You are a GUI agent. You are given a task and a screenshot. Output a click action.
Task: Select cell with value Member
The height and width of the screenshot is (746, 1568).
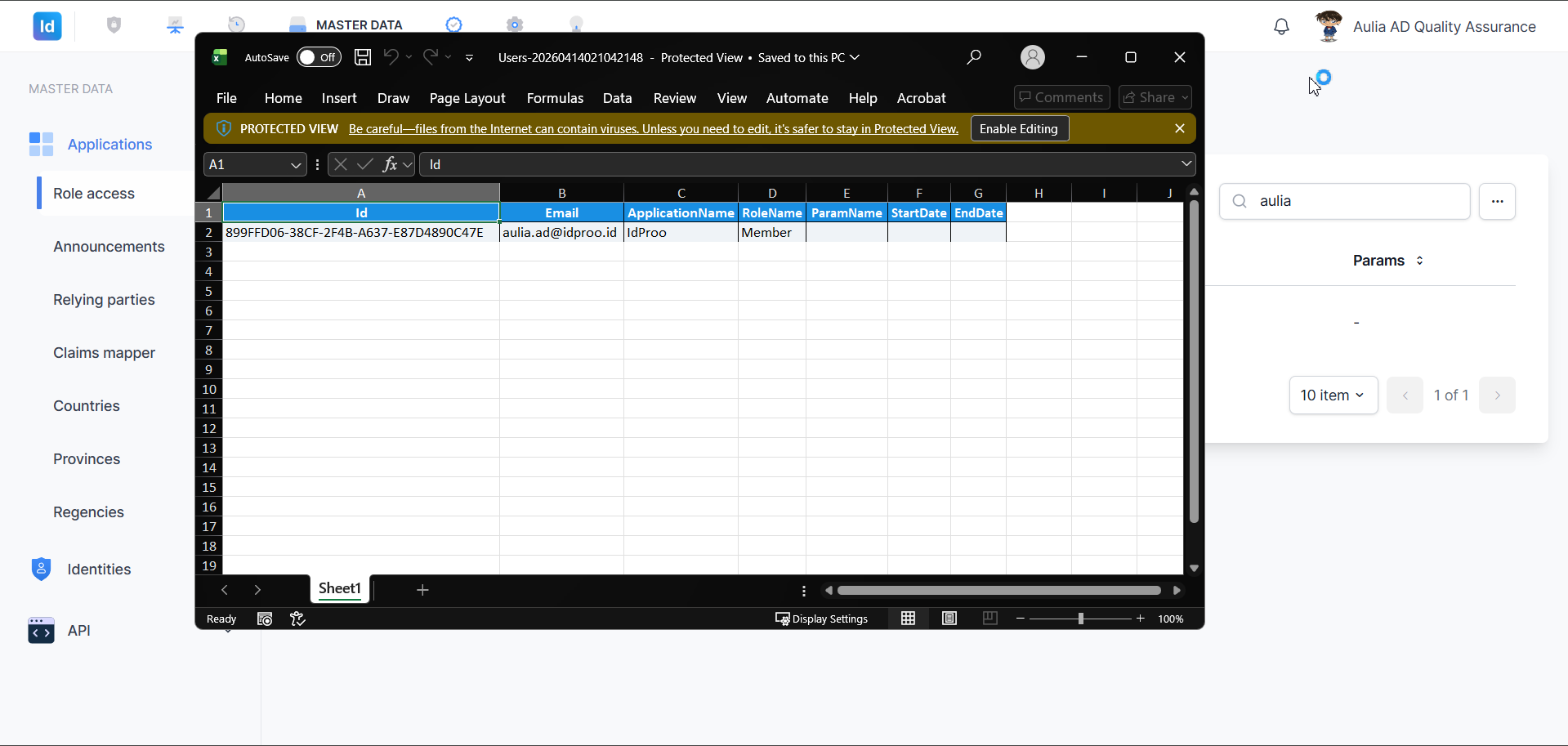(x=771, y=232)
